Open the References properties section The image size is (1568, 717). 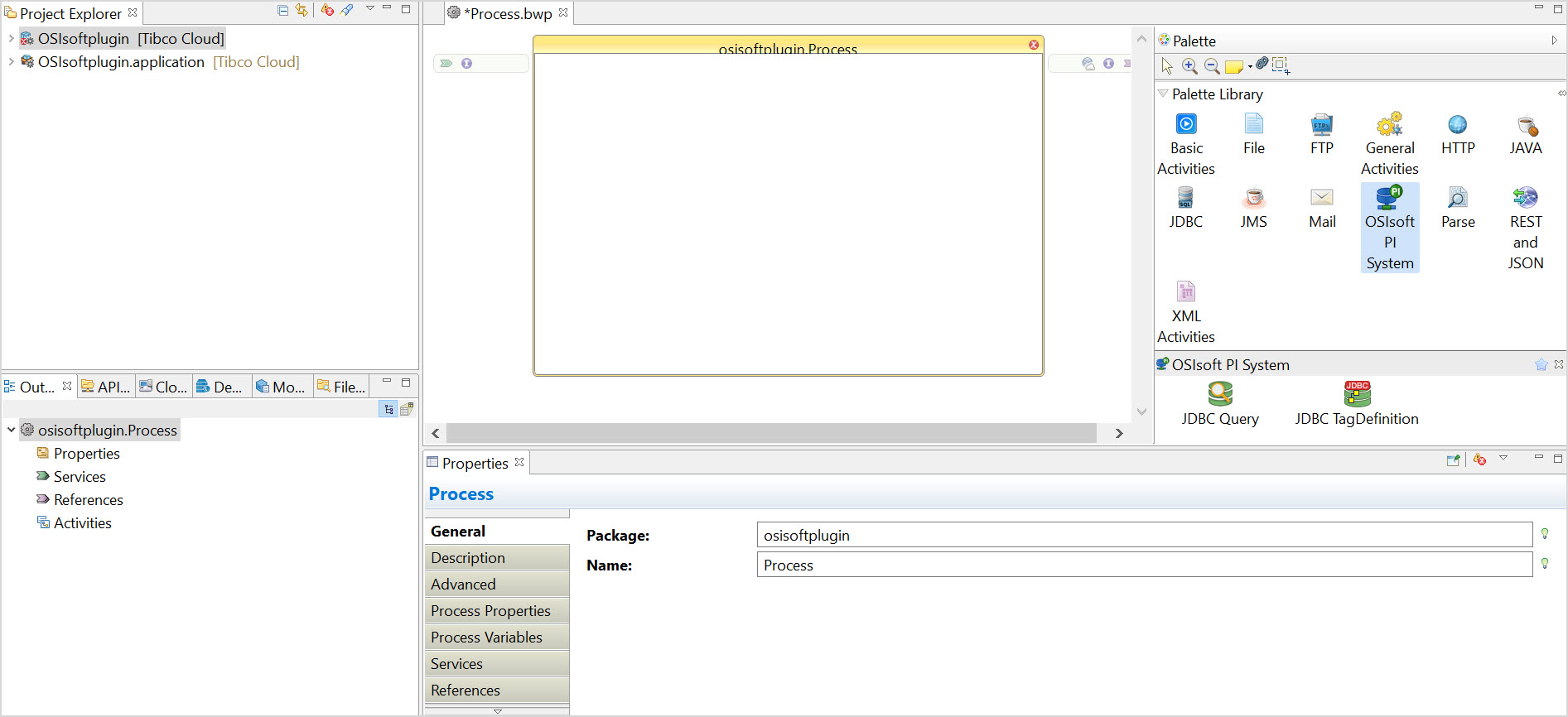coord(497,690)
